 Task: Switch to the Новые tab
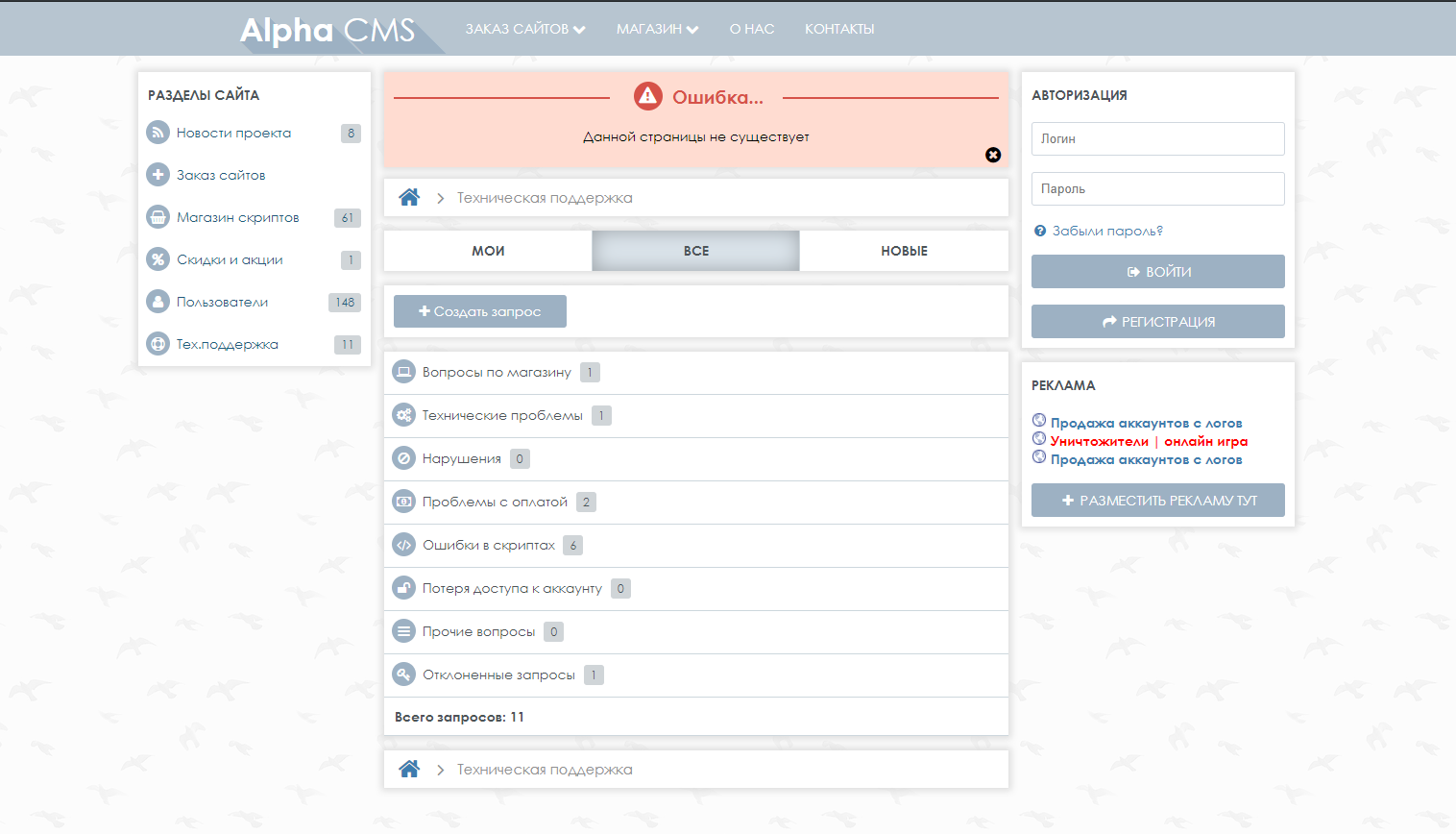[904, 251]
